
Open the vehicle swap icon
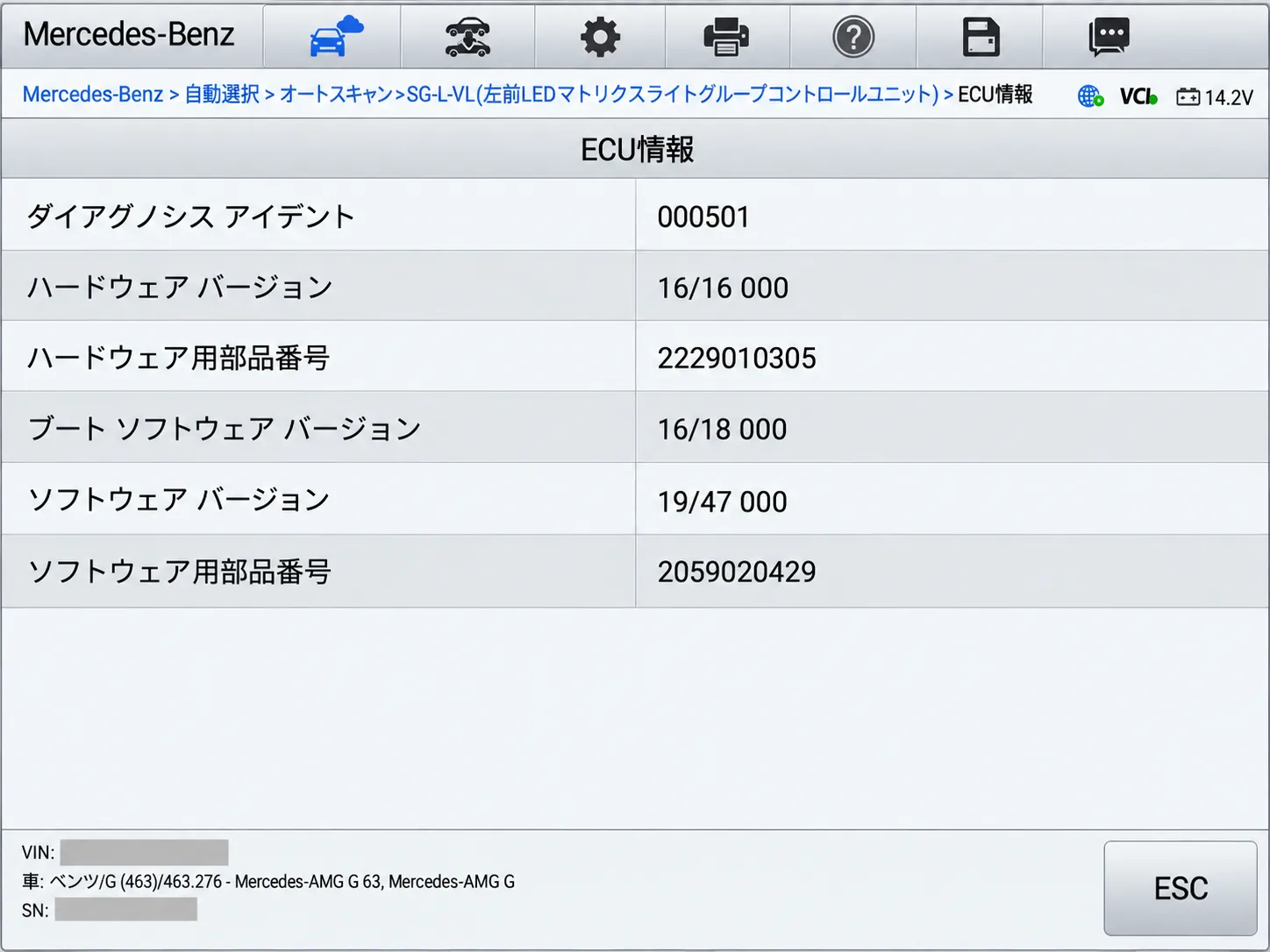tap(467, 37)
